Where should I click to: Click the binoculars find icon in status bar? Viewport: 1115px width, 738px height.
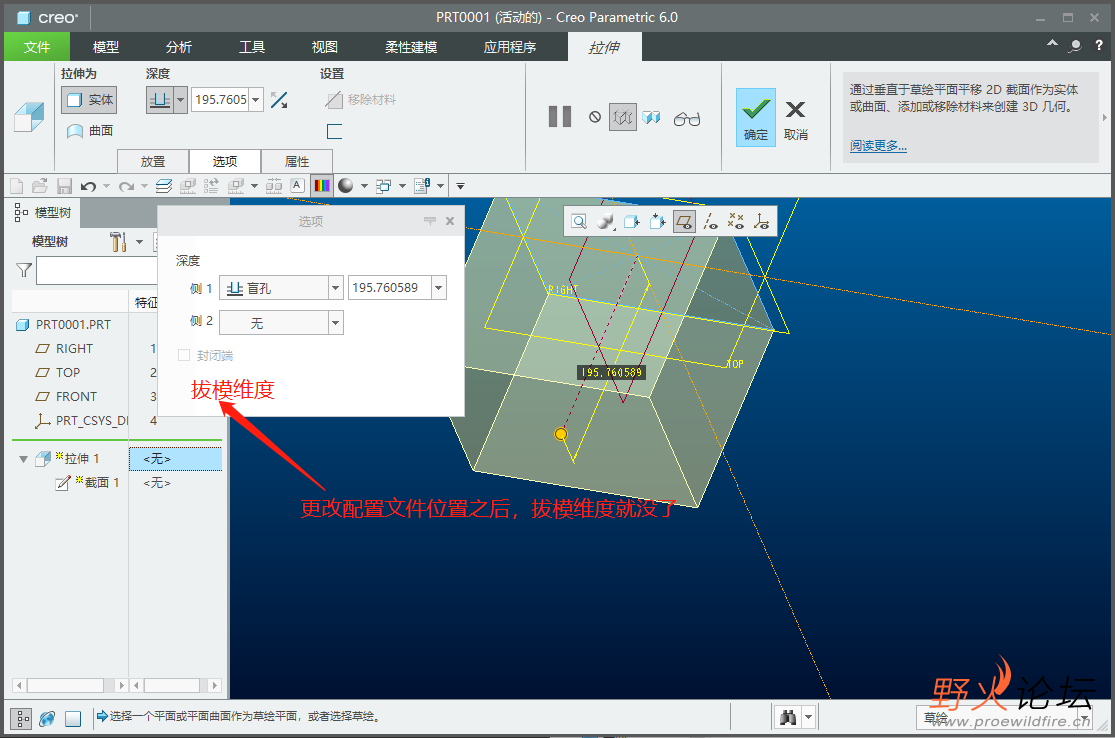(x=788, y=717)
